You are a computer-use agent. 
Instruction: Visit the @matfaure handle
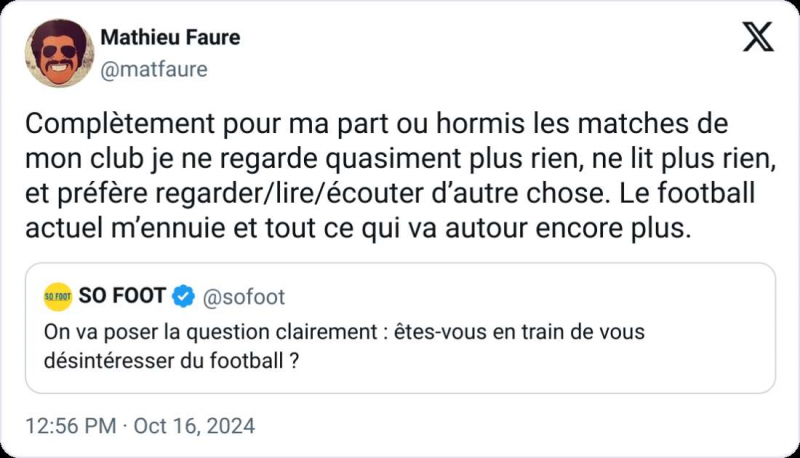(x=154, y=68)
